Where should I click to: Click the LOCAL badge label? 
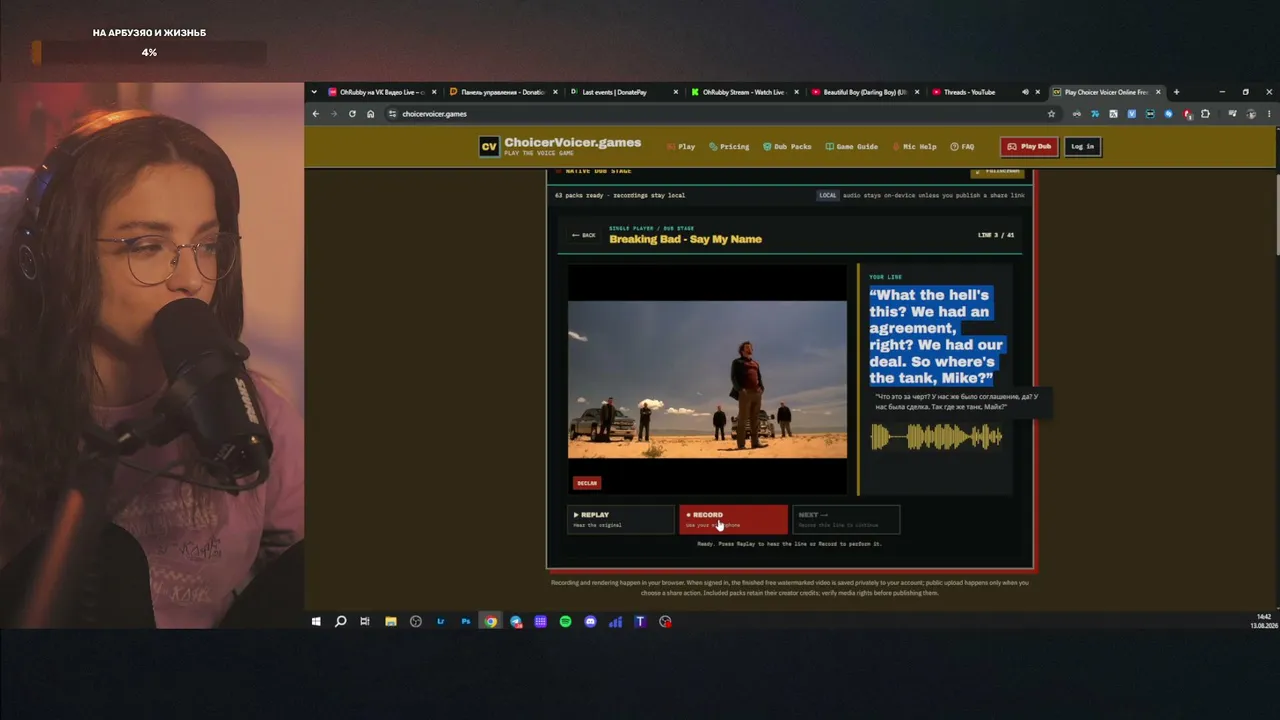pos(828,195)
